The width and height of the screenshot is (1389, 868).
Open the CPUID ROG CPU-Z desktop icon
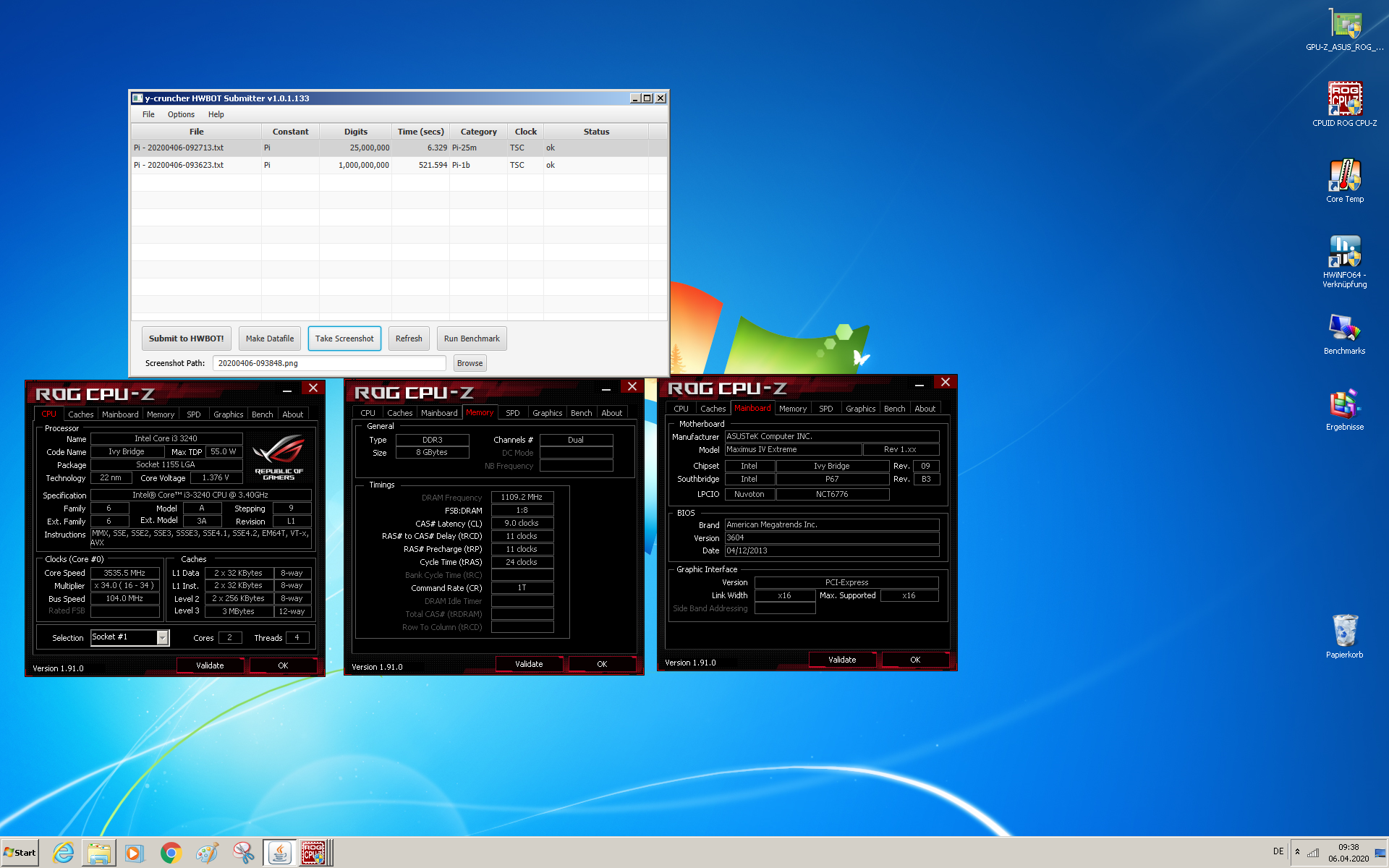click(x=1345, y=104)
